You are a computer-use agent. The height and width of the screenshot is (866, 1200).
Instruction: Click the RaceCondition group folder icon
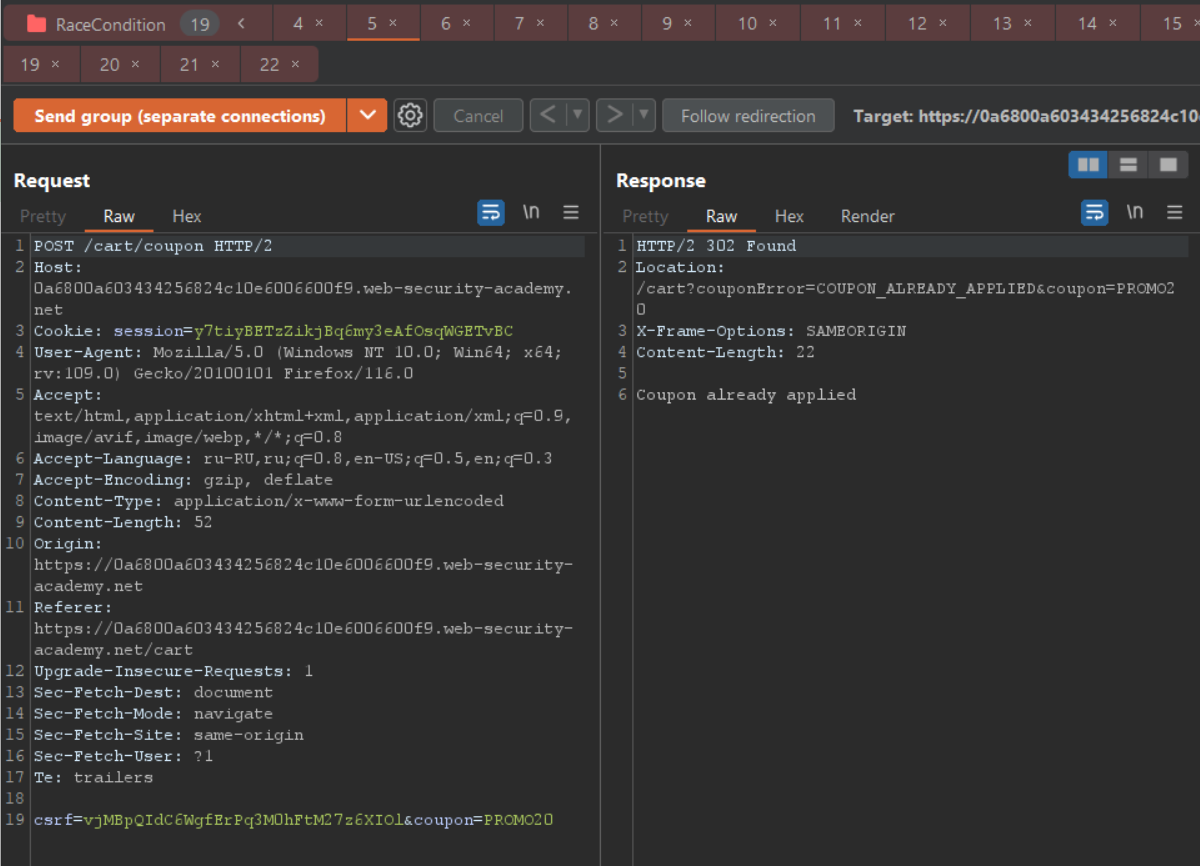click(x=37, y=24)
